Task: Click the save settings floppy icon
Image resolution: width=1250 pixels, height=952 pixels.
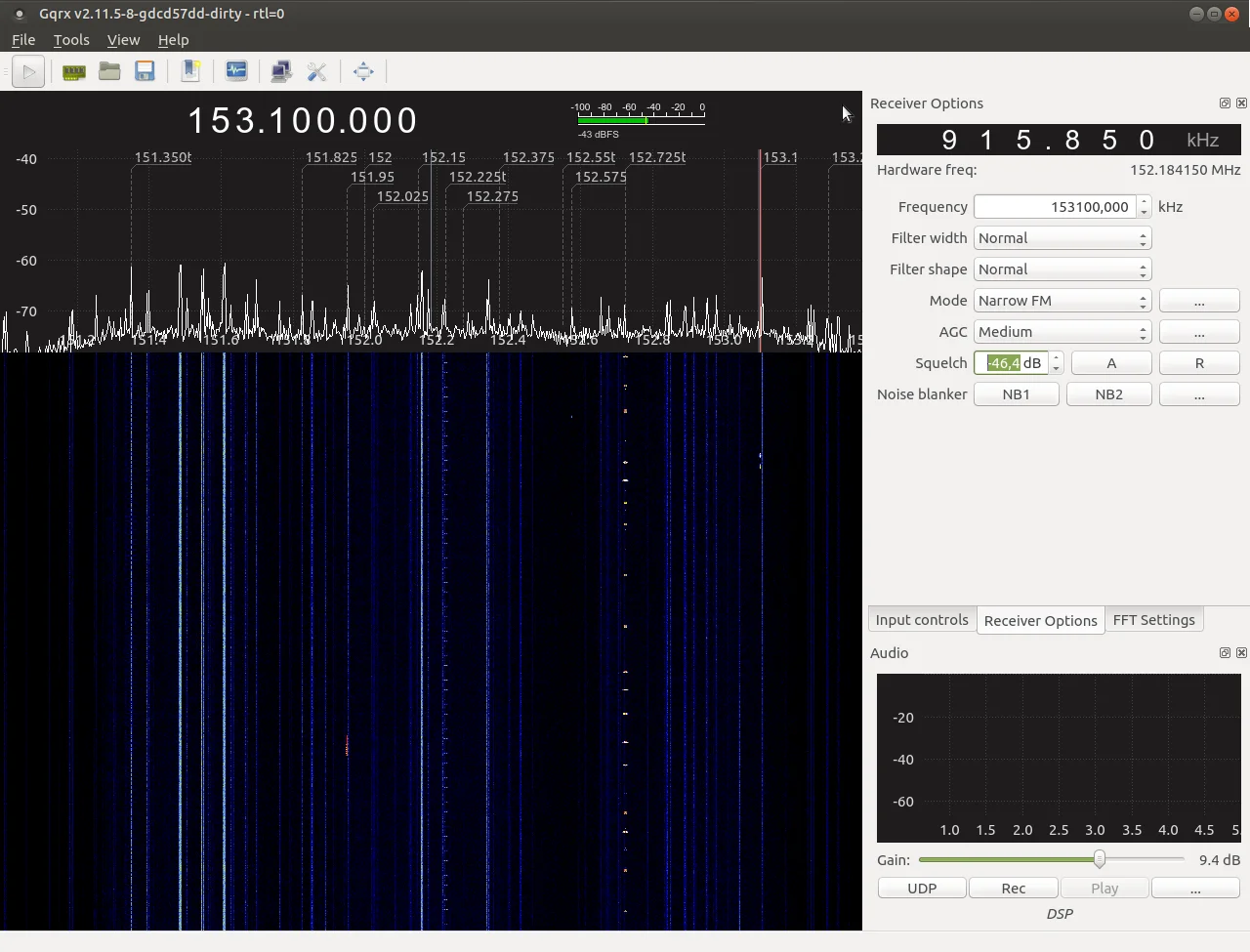Action: 145,71
